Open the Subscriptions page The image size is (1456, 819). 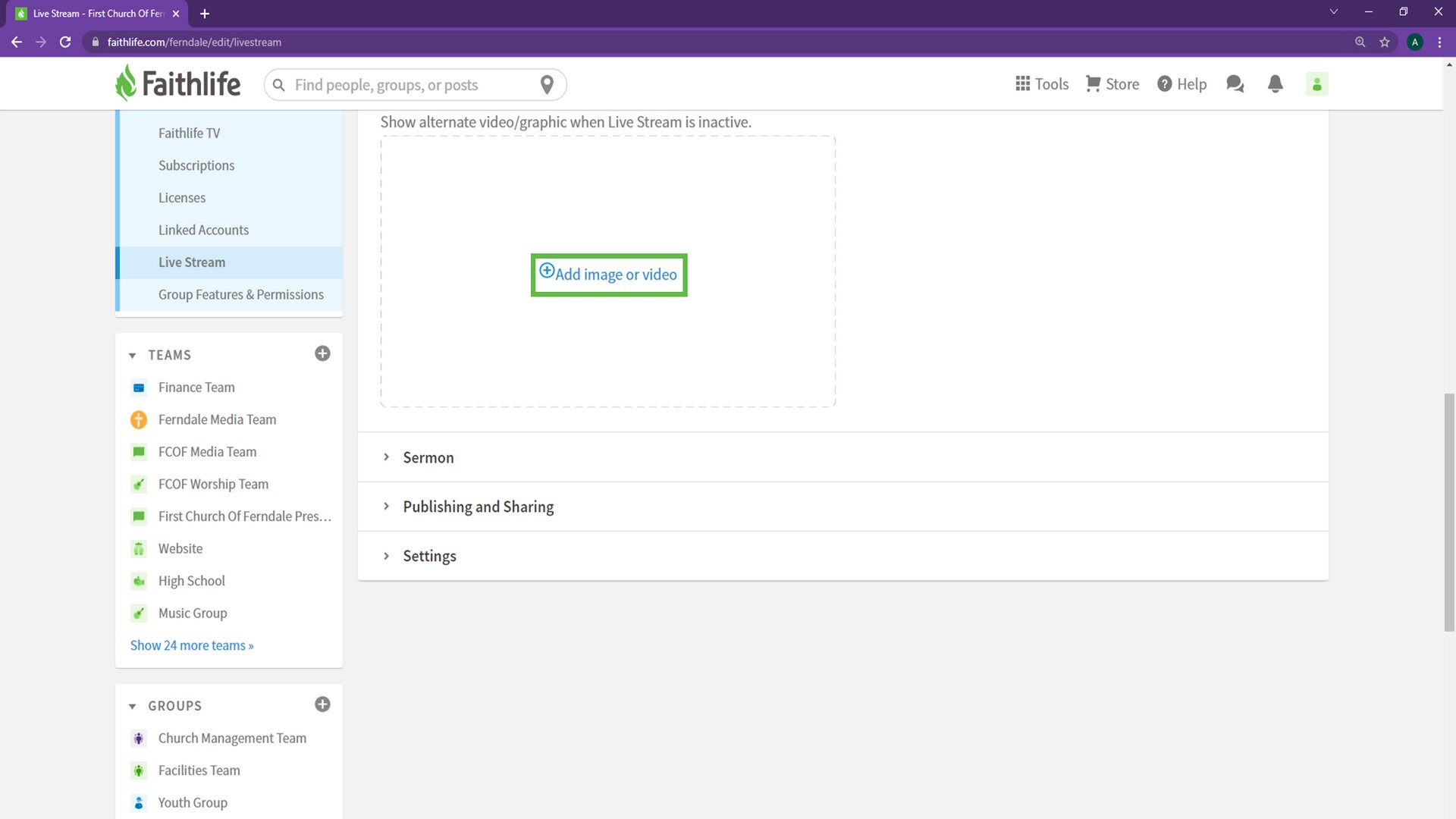click(196, 165)
